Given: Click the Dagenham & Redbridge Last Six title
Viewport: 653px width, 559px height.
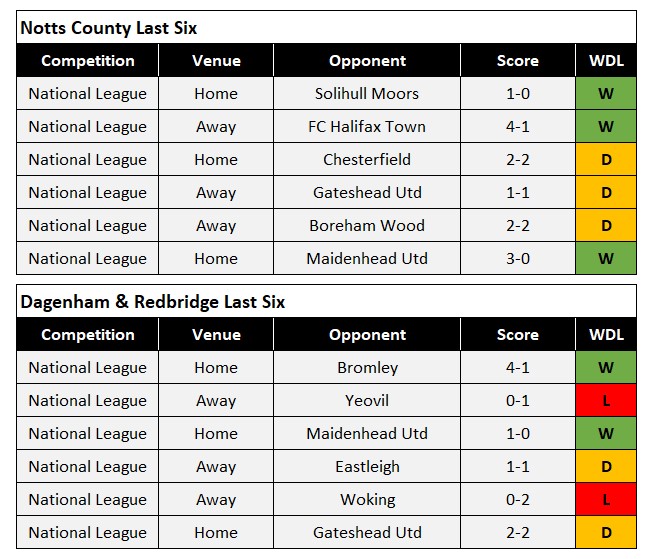Looking at the screenshot, I should [x=152, y=302].
